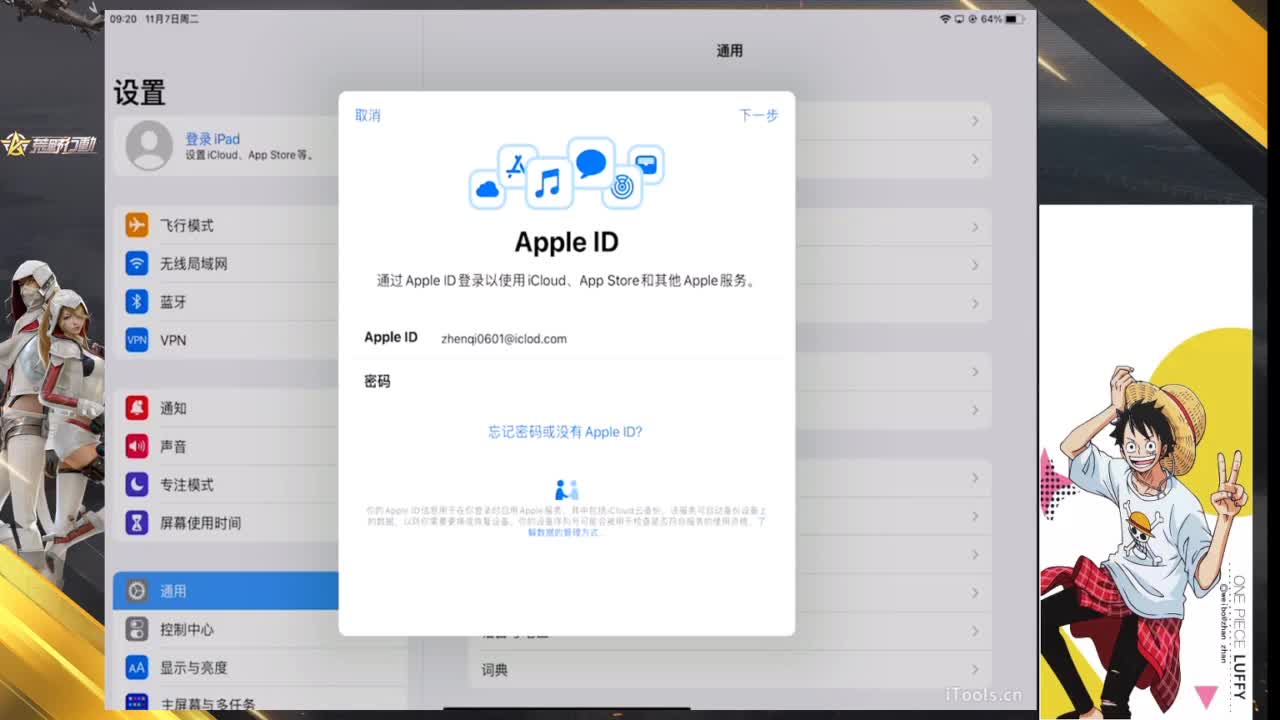This screenshot has height=720, width=1280.
Task: Open the 屏幕使用时间 settings row
Action: pos(226,522)
